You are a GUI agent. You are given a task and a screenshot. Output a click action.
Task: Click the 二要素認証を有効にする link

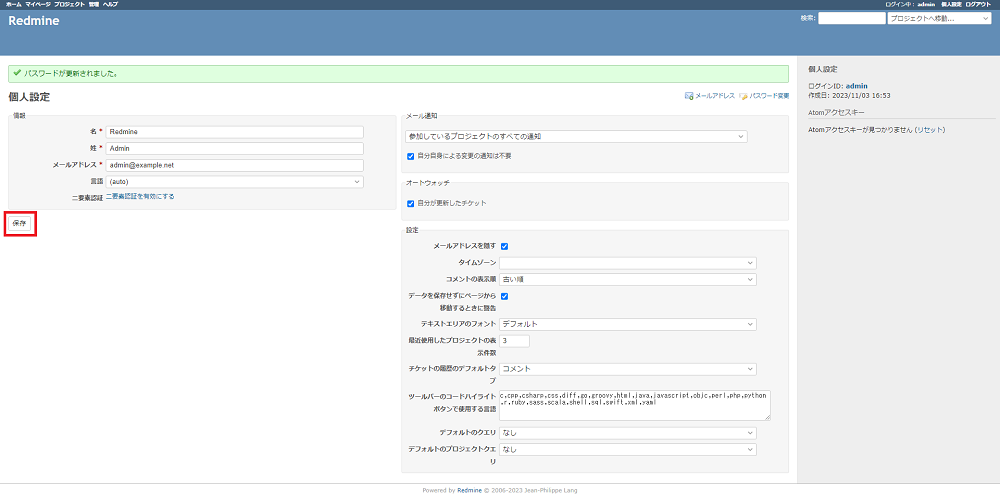click(x=140, y=197)
